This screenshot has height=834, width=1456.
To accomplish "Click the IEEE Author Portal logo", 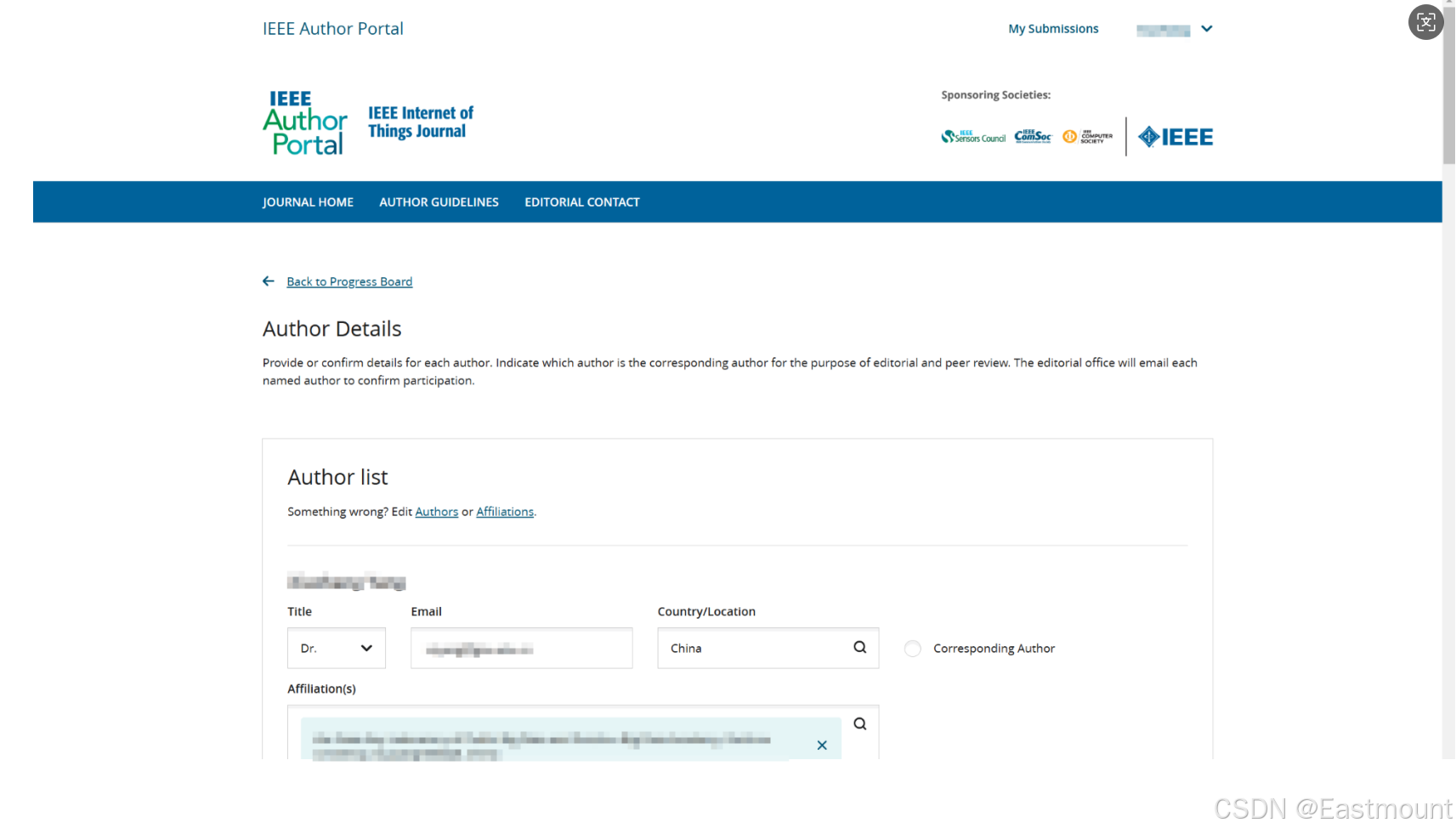I will [305, 122].
